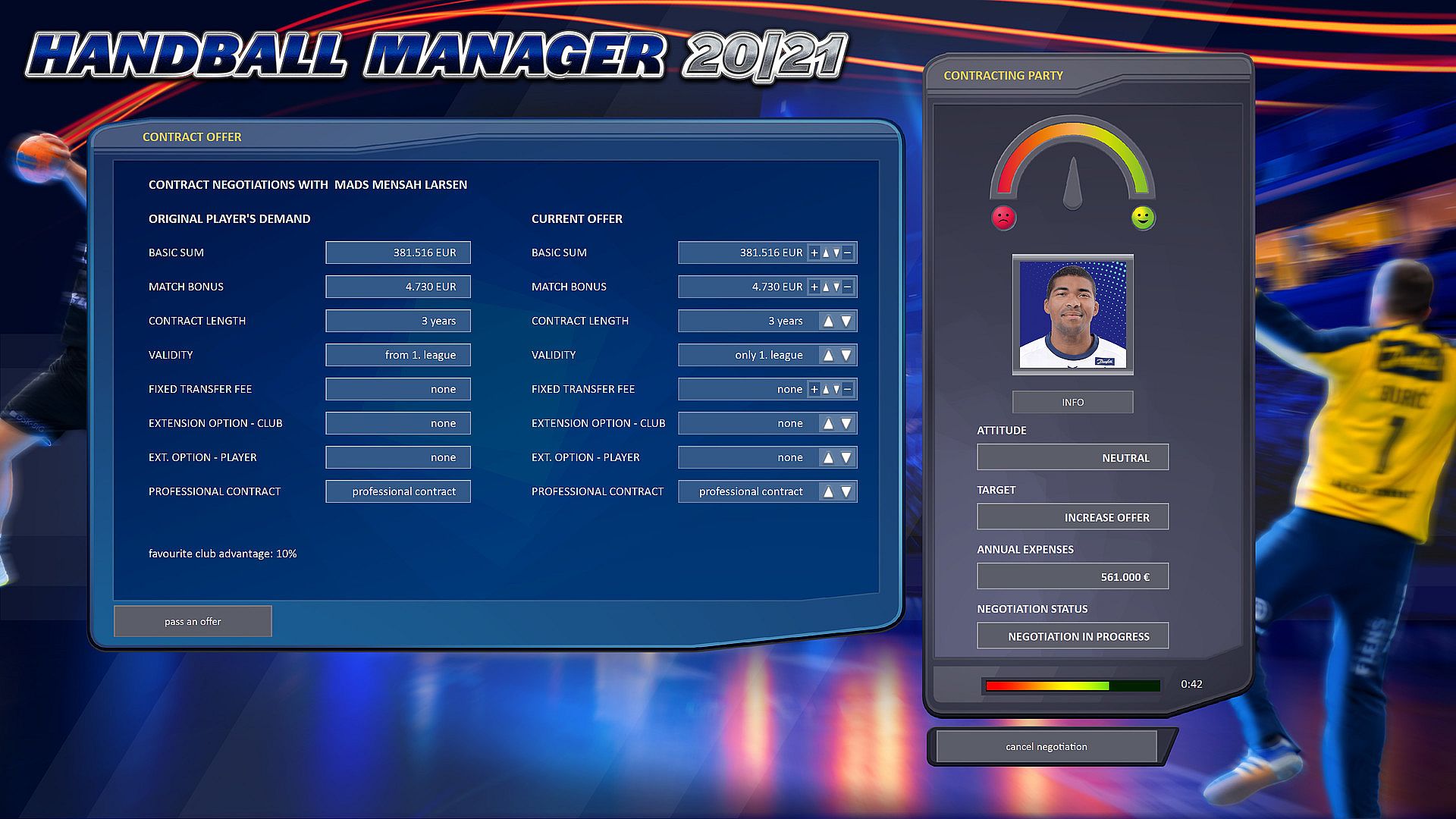
Task: Toggle Ext. Option - Player up arrow
Action: tap(828, 458)
